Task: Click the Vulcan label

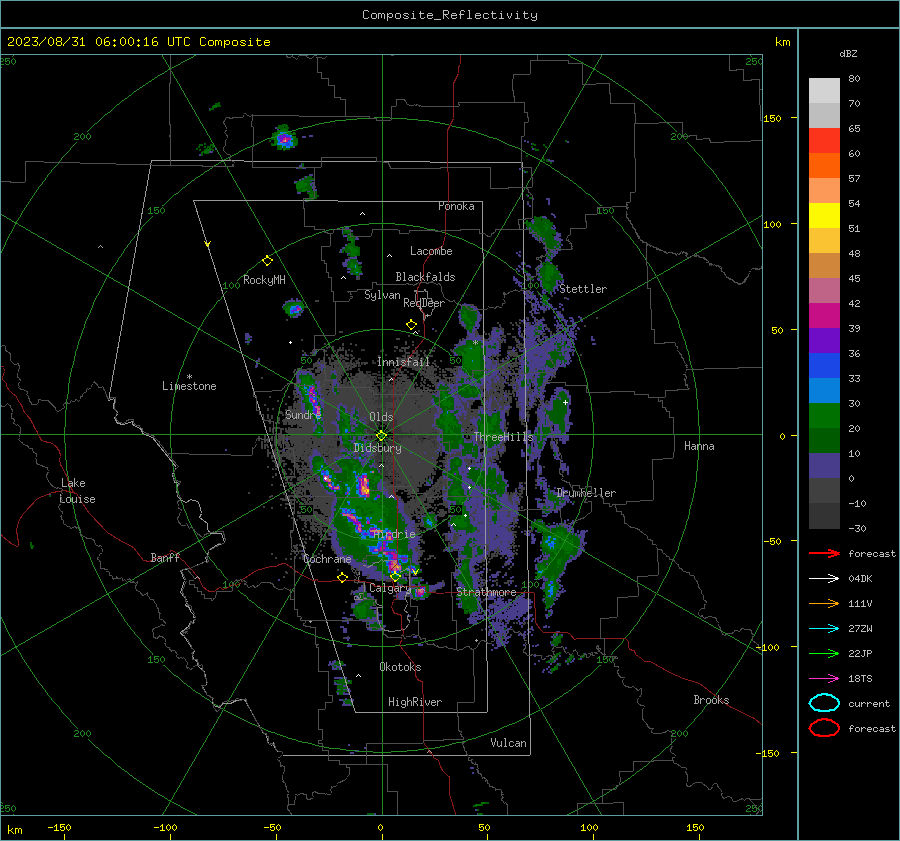Action: click(x=509, y=743)
